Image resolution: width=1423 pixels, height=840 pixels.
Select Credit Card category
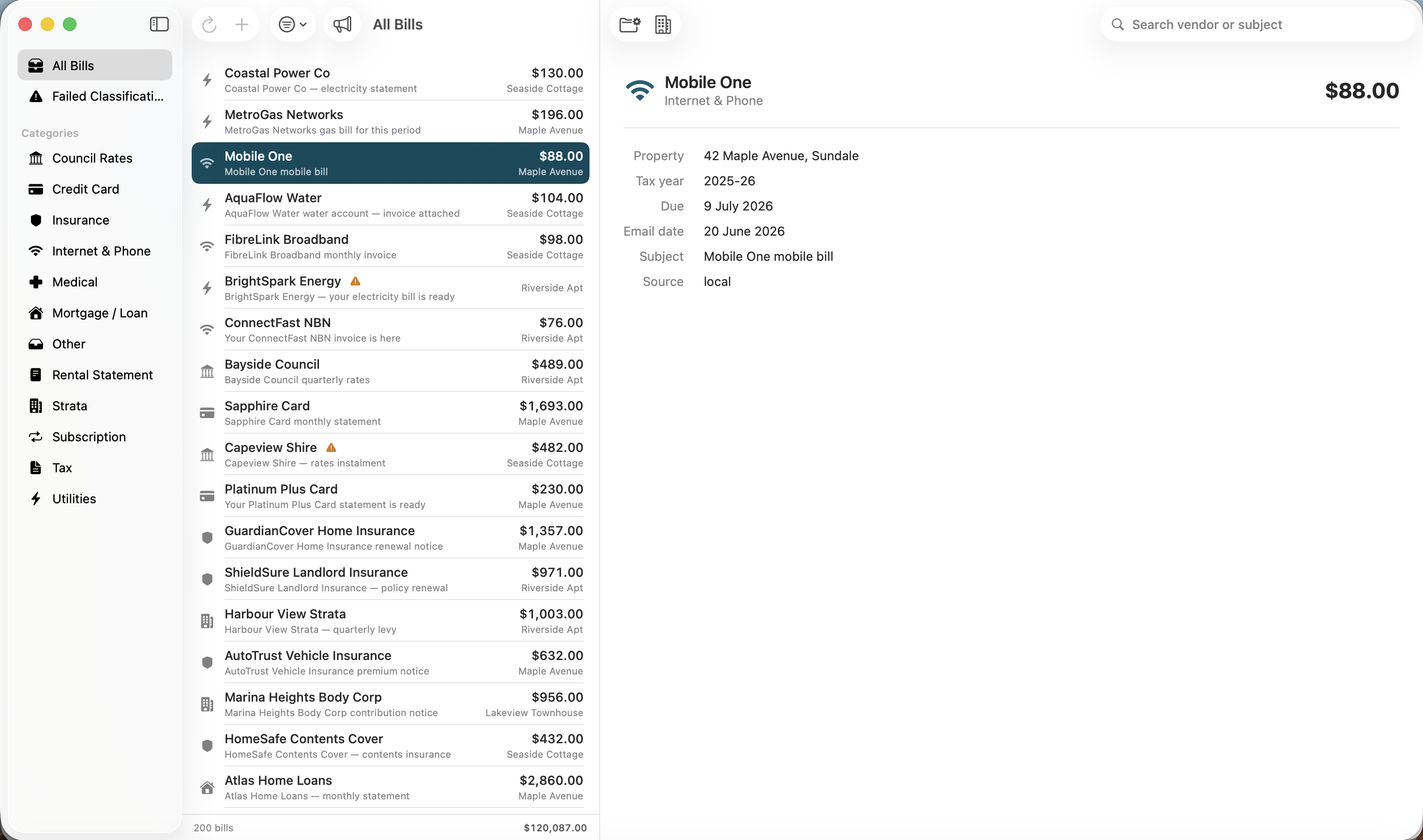point(94,189)
